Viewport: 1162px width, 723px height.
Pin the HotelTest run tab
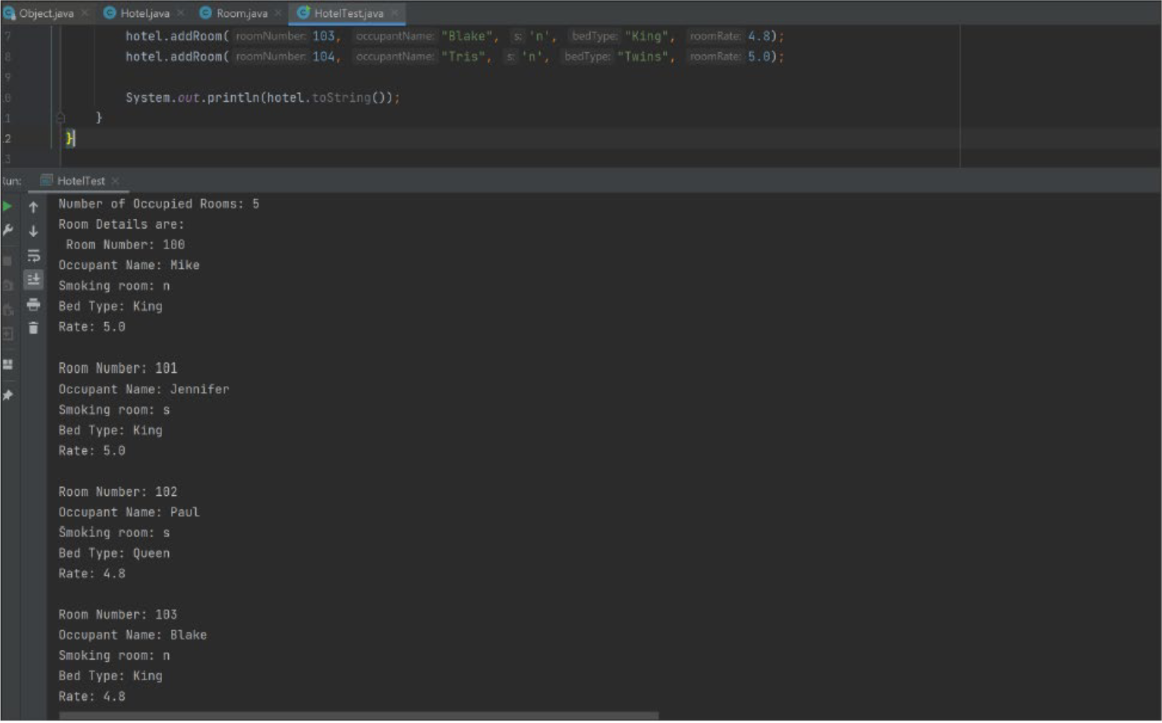pos(7,395)
